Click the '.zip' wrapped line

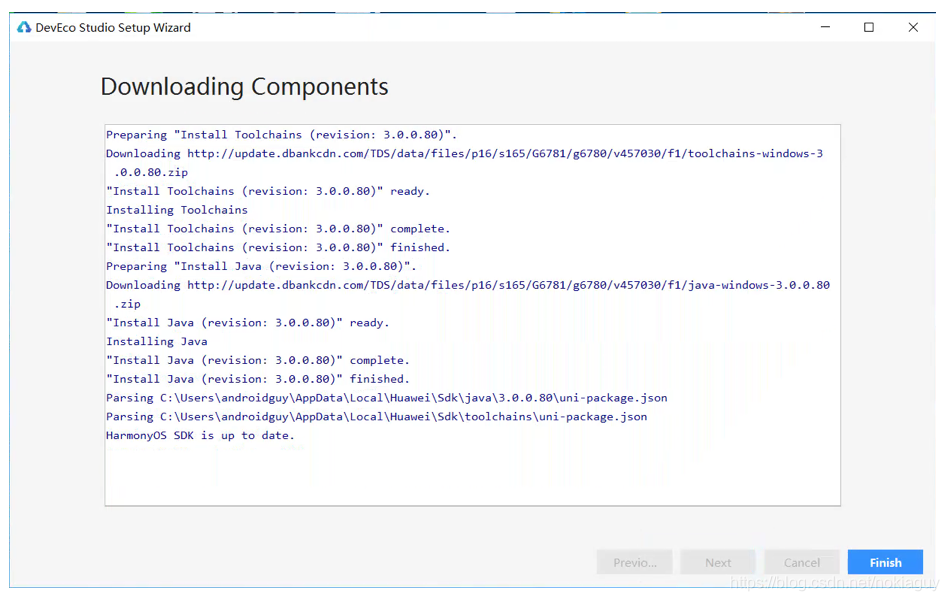click(x=127, y=303)
